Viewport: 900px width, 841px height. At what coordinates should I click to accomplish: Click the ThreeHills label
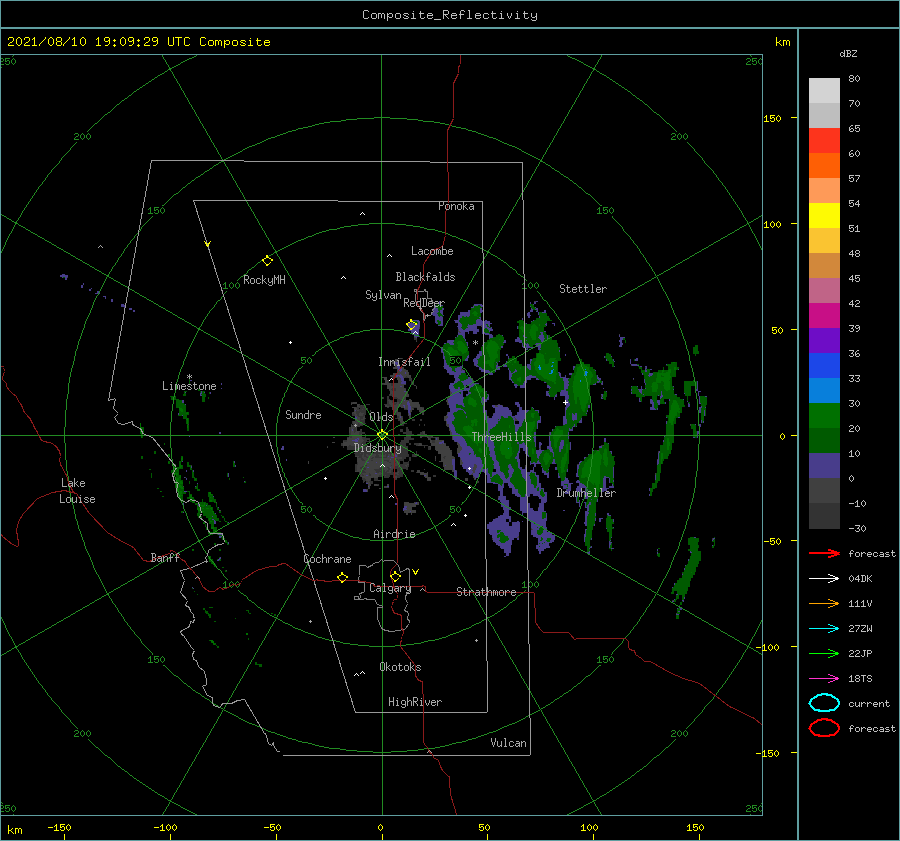[x=501, y=437]
